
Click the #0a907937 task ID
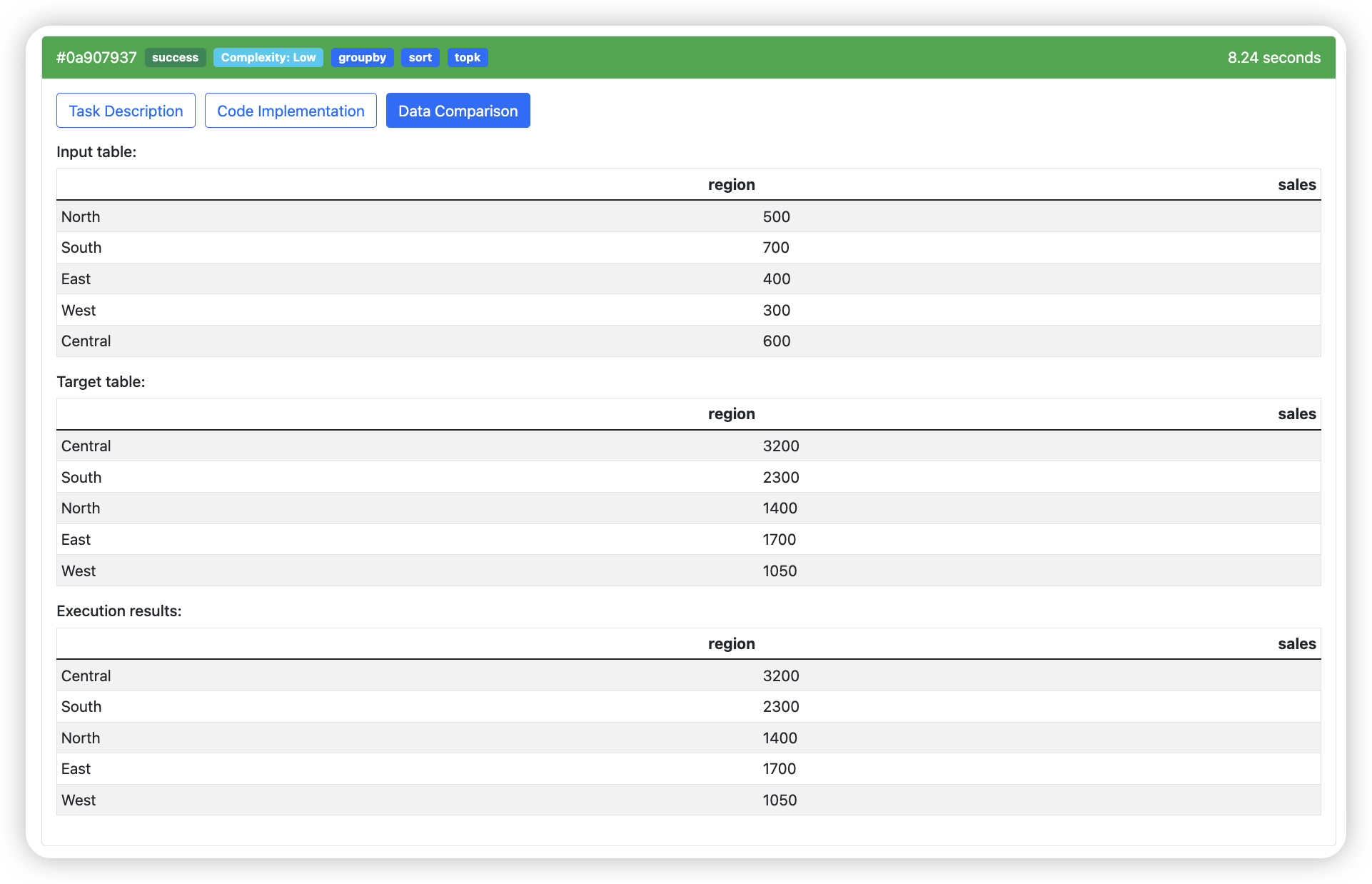pos(96,58)
